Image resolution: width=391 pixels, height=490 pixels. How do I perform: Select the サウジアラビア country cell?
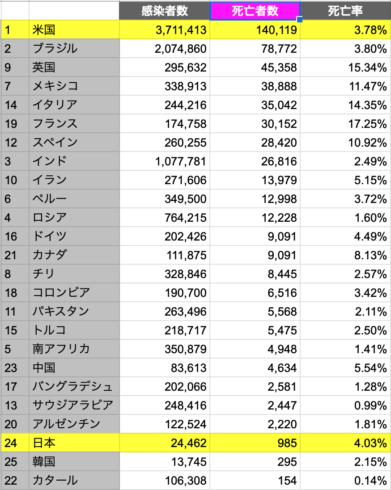click(x=74, y=406)
